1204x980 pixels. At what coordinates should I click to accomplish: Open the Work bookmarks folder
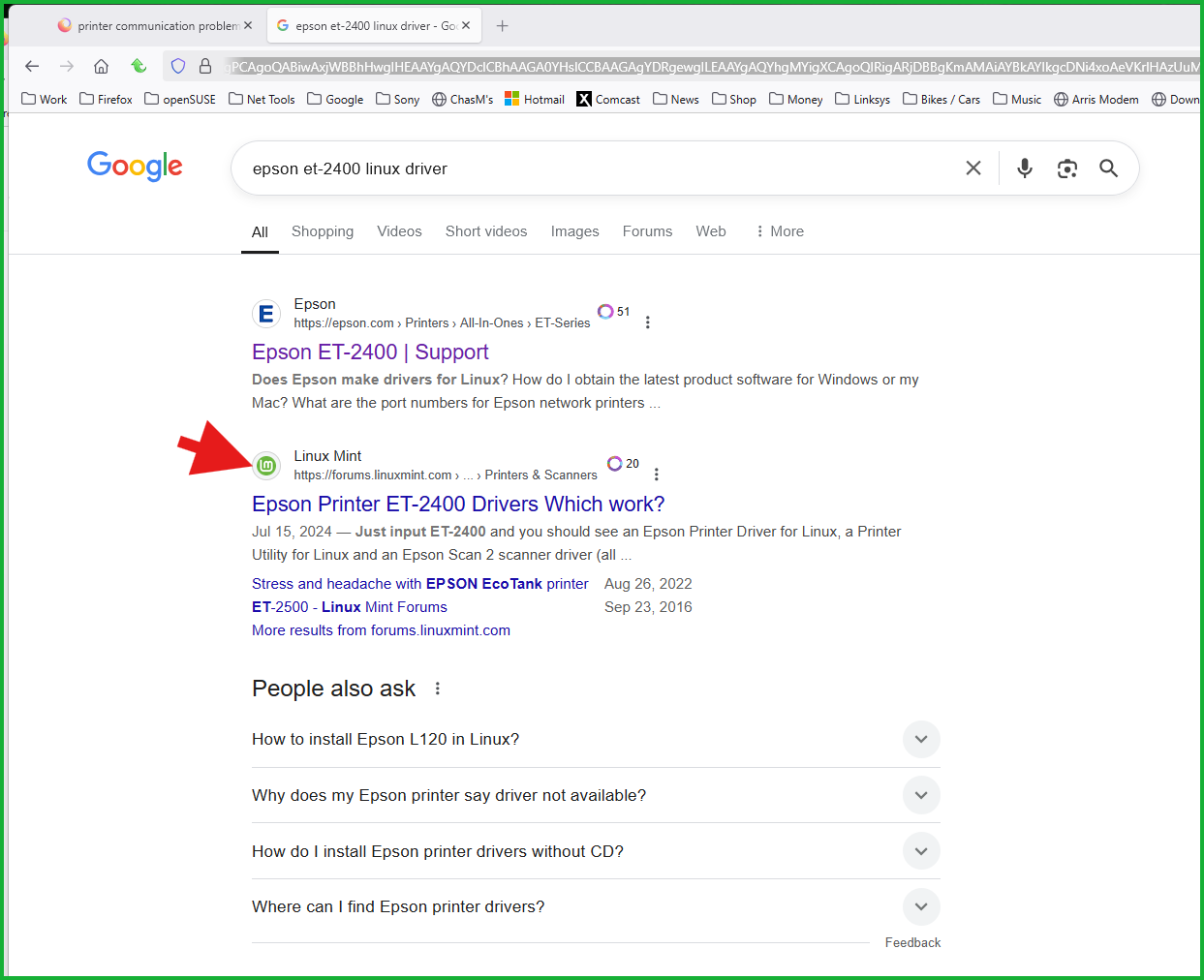(45, 99)
